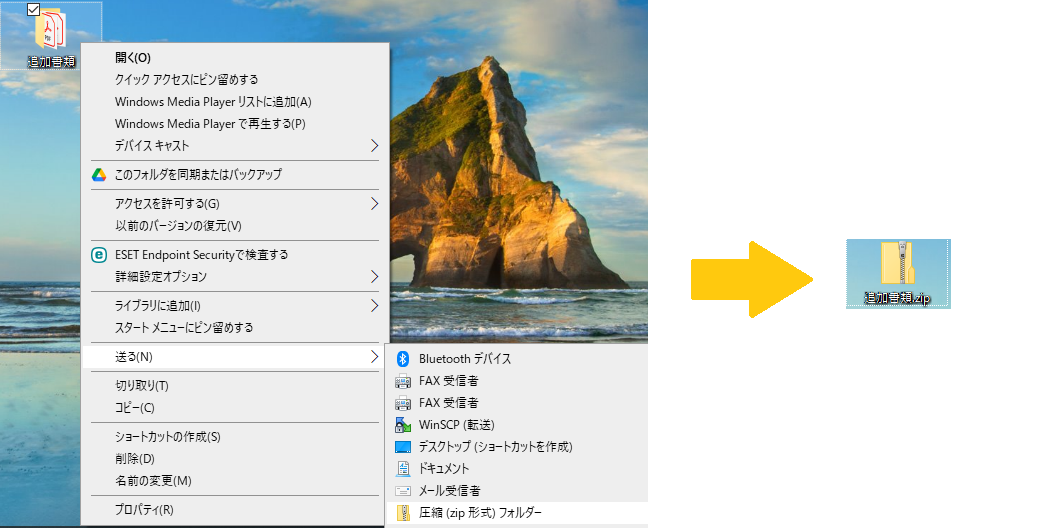Viewport: 1061px width, 532px height.
Task: Expand the 送る(N) submenu arrow
Action: click(x=374, y=357)
